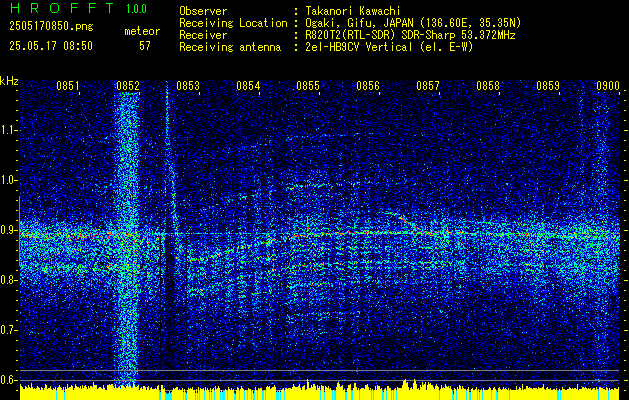Click the observer name Takanori Kawachi
The image size is (629, 400).
coord(352,11)
